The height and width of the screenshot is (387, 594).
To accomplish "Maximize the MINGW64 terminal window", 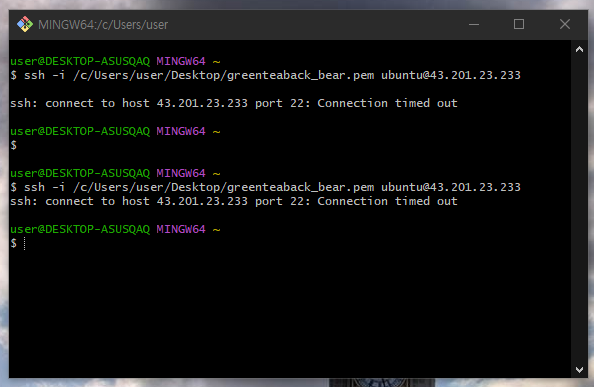I will [x=519, y=25].
